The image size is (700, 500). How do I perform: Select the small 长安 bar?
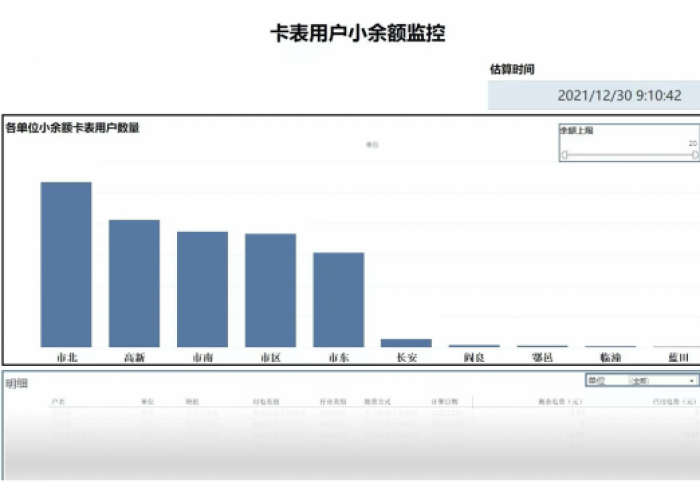tap(406, 343)
